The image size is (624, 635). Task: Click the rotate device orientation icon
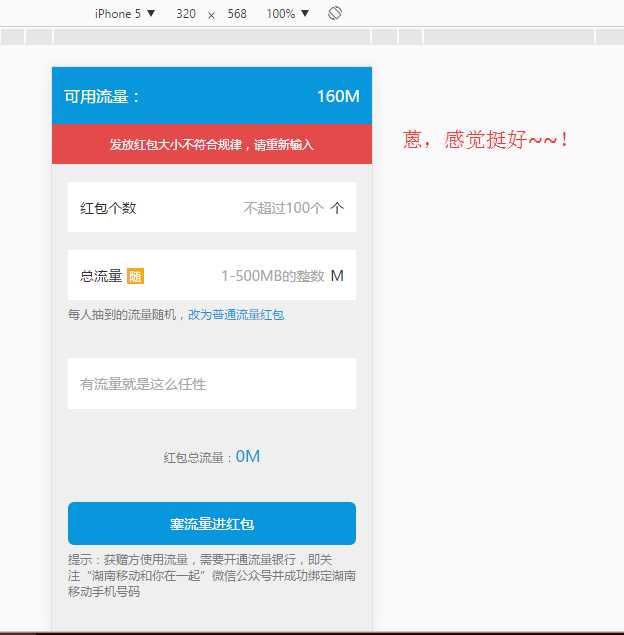tap(335, 13)
